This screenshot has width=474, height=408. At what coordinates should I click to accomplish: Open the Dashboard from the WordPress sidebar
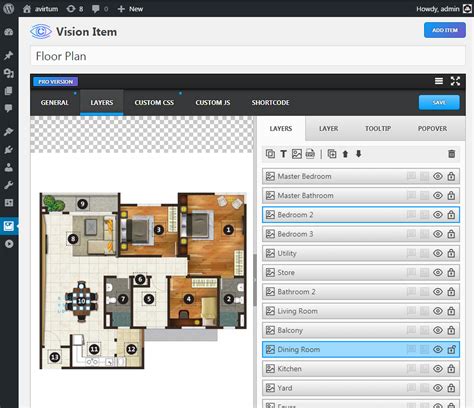pos(9,32)
